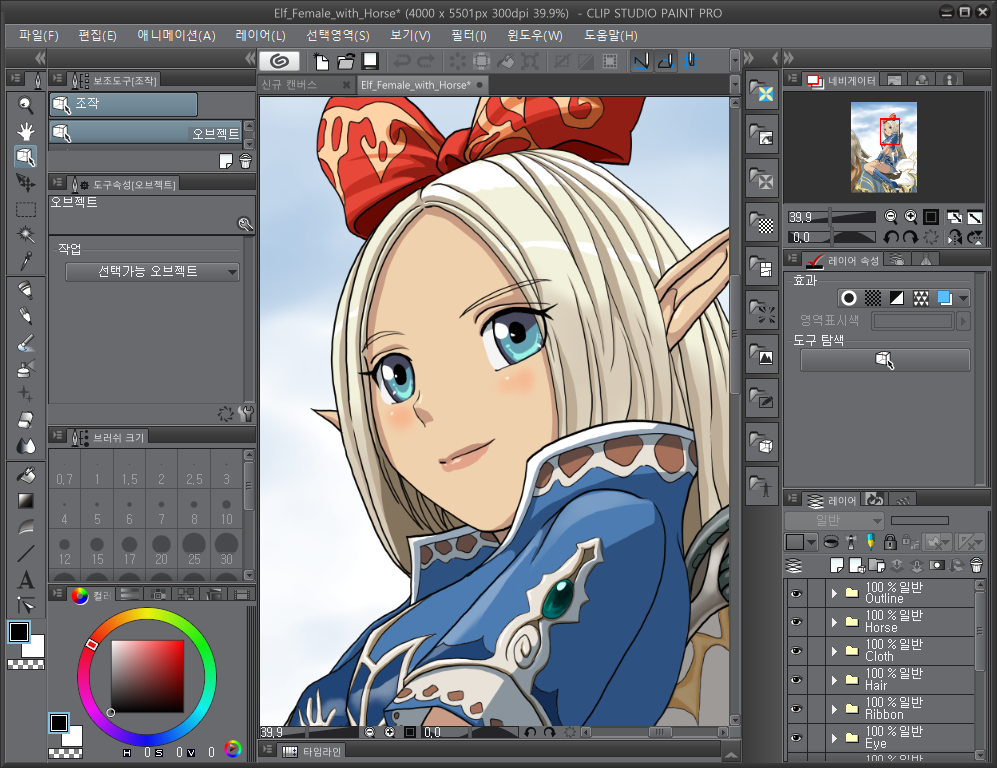Image resolution: width=997 pixels, height=768 pixels.
Task: Open 편집(E) menu
Action: [97, 36]
